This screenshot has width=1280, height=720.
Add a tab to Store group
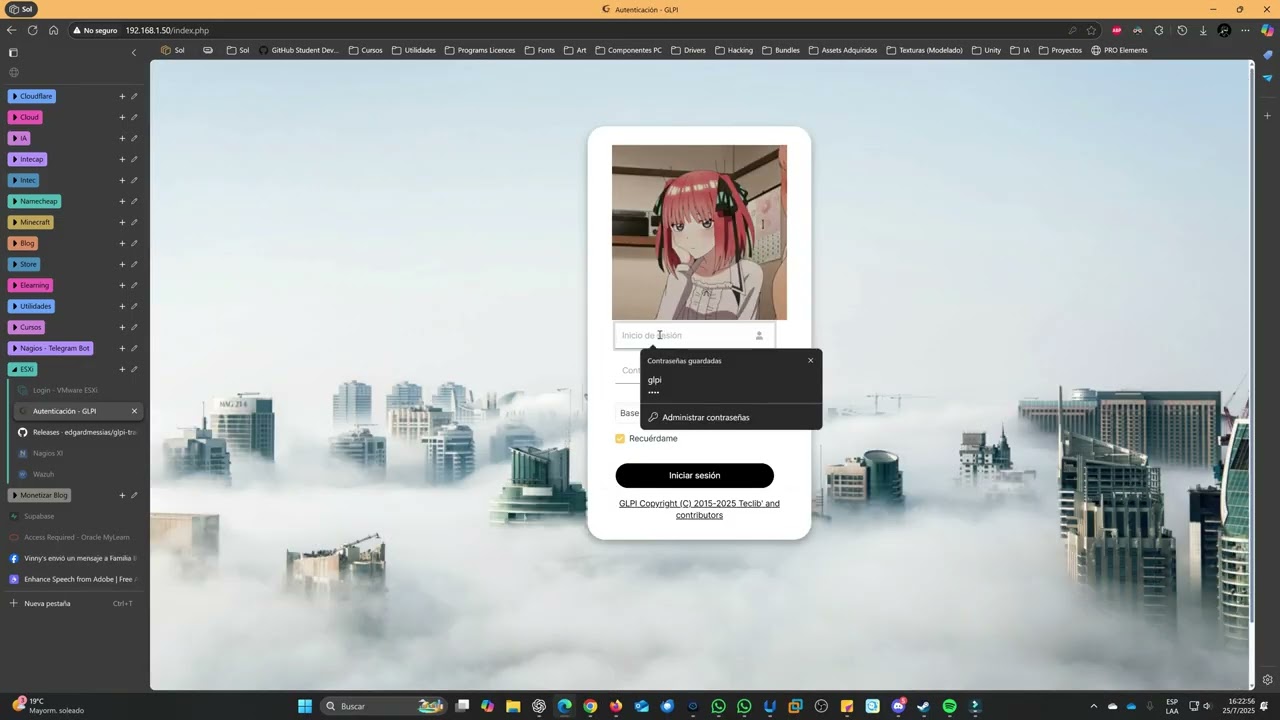pyautogui.click(x=122, y=264)
